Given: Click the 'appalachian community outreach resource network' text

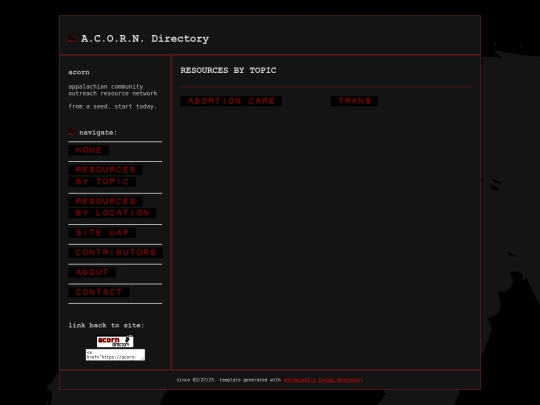Looking at the screenshot, I should [x=113, y=90].
